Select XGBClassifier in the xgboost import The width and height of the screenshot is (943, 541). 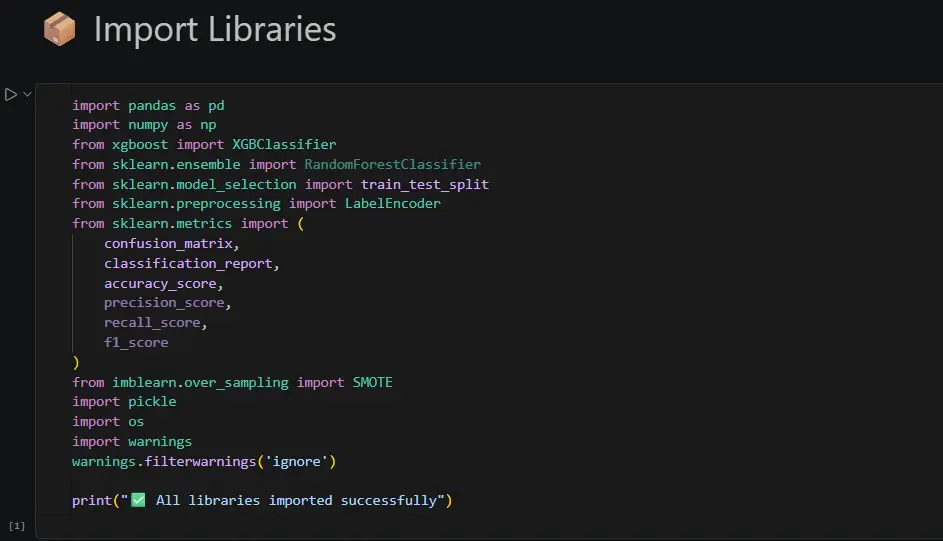[284, 144]
